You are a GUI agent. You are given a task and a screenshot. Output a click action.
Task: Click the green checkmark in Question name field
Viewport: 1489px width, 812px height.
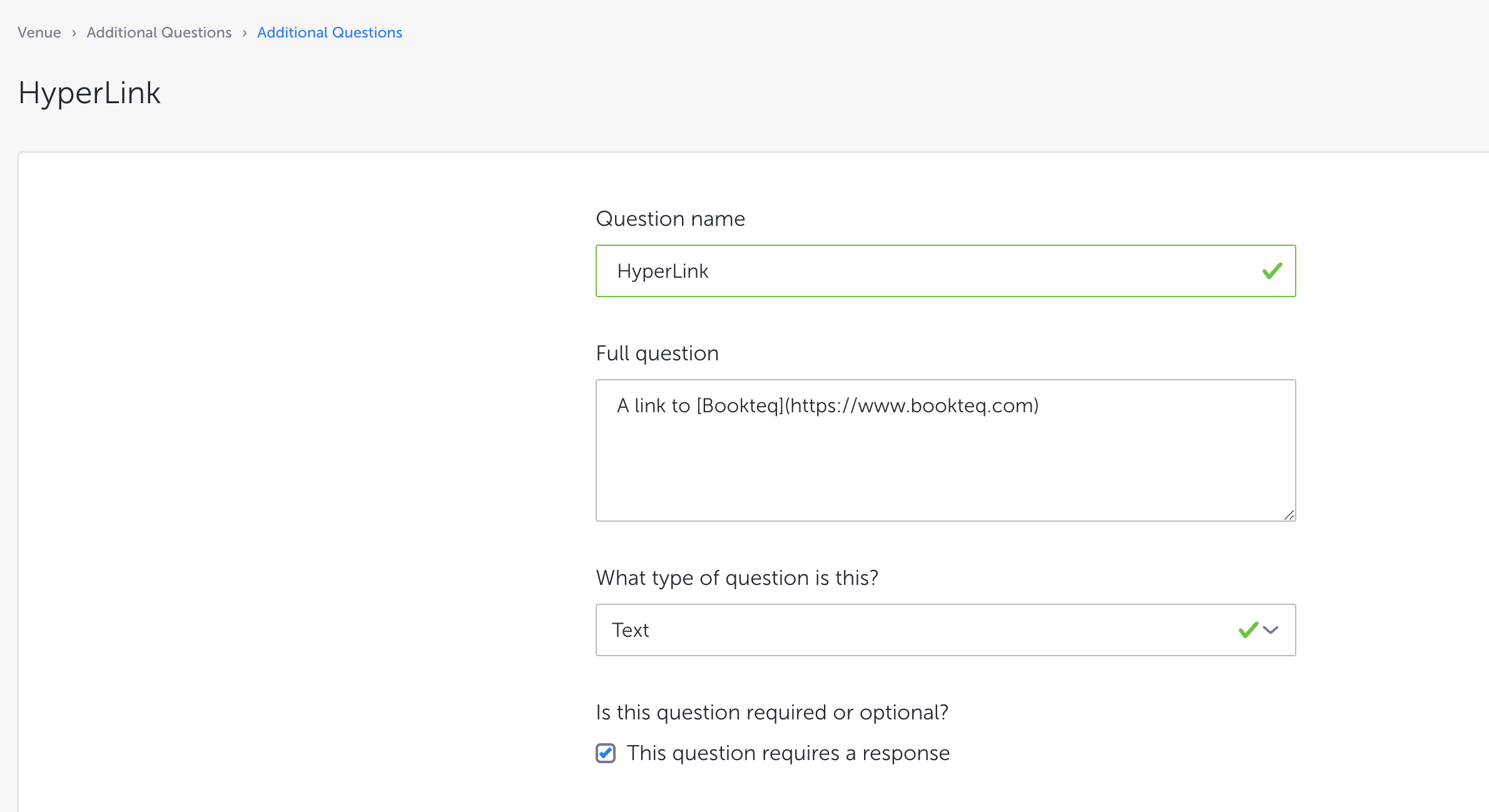point(1272,271)
